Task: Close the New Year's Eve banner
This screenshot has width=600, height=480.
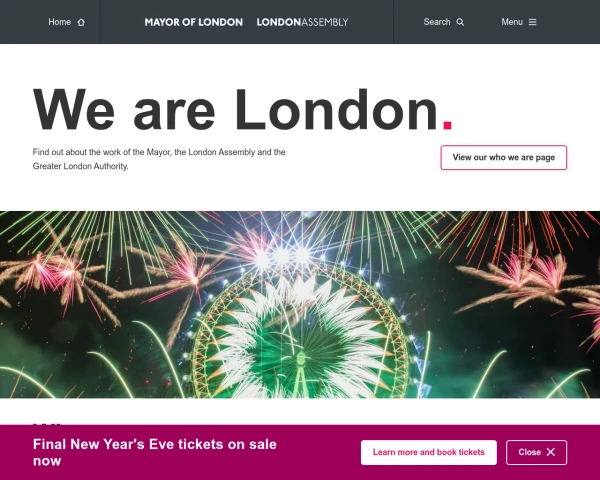Action: (536, 452)
